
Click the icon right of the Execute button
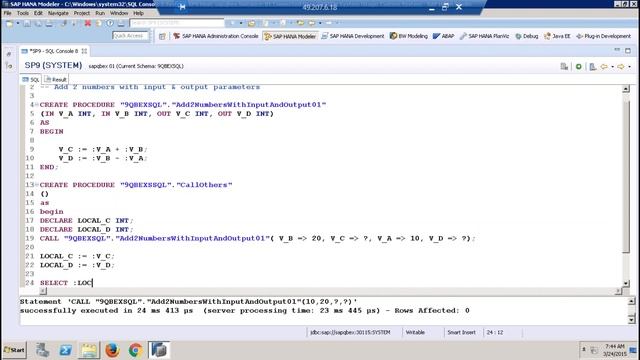coord(593,66)
